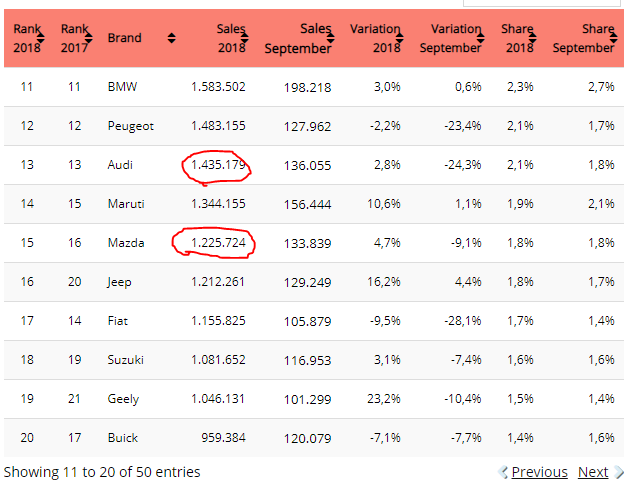
Task: Sort by Rank 2018 column arrows
Action: click(x=41, y=38)
